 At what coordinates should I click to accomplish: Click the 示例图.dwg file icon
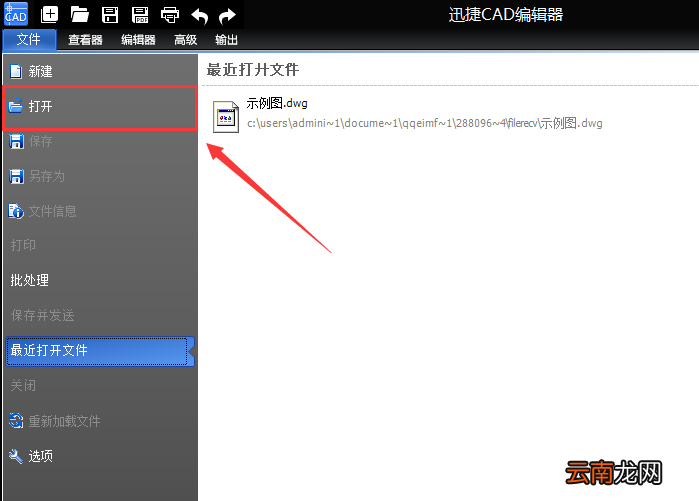click(x=226, y=117)
